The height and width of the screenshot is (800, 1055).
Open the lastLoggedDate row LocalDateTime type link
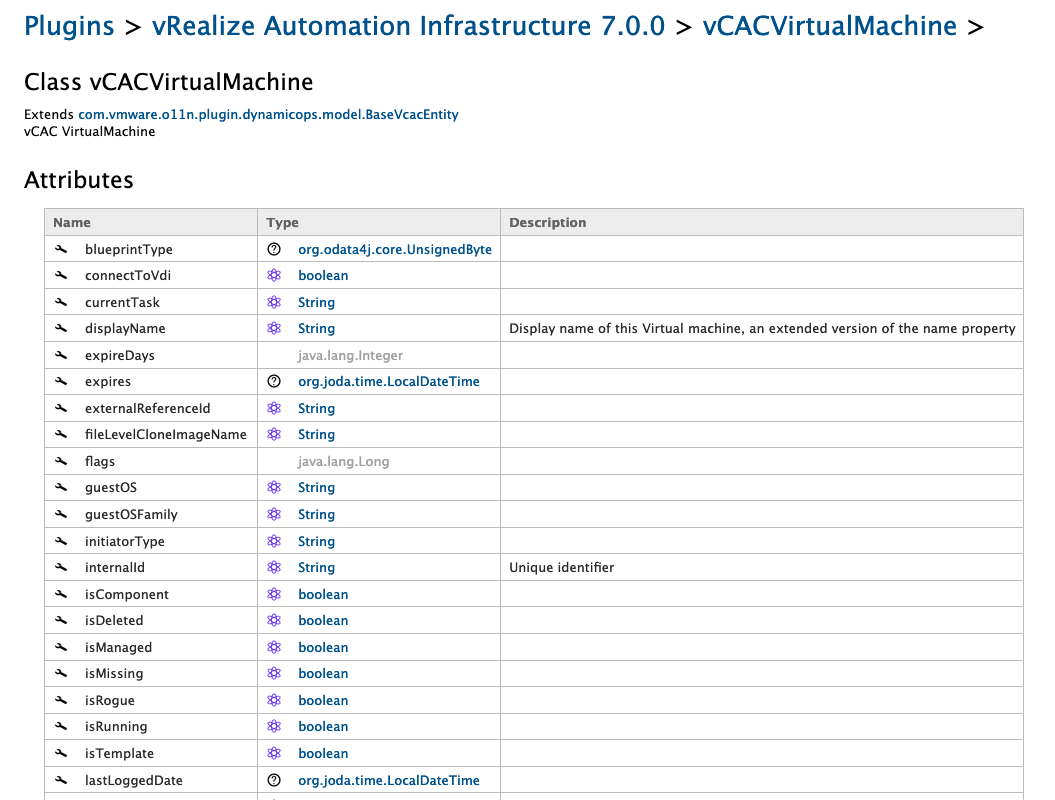coord(389,780)
